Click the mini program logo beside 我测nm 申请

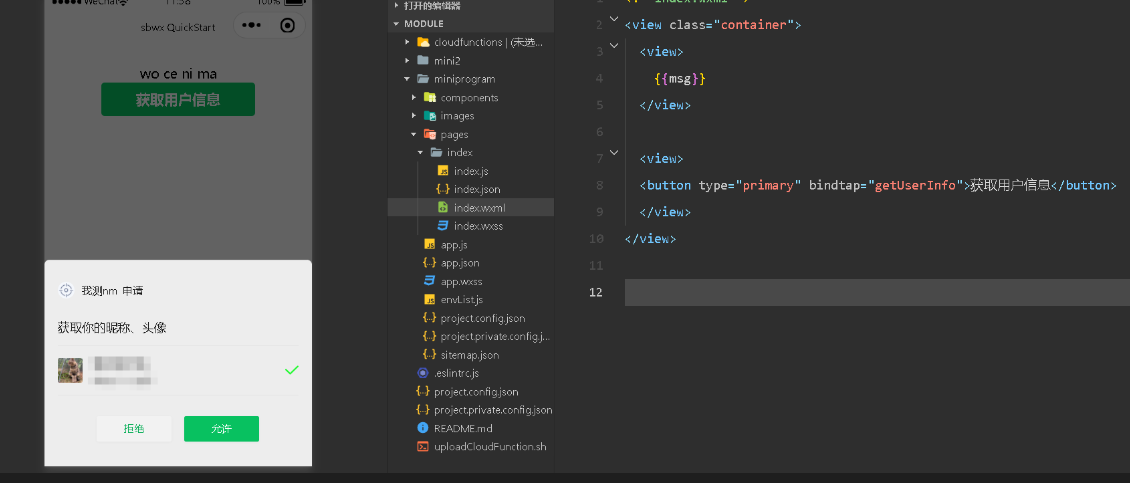tap(66, 291)
